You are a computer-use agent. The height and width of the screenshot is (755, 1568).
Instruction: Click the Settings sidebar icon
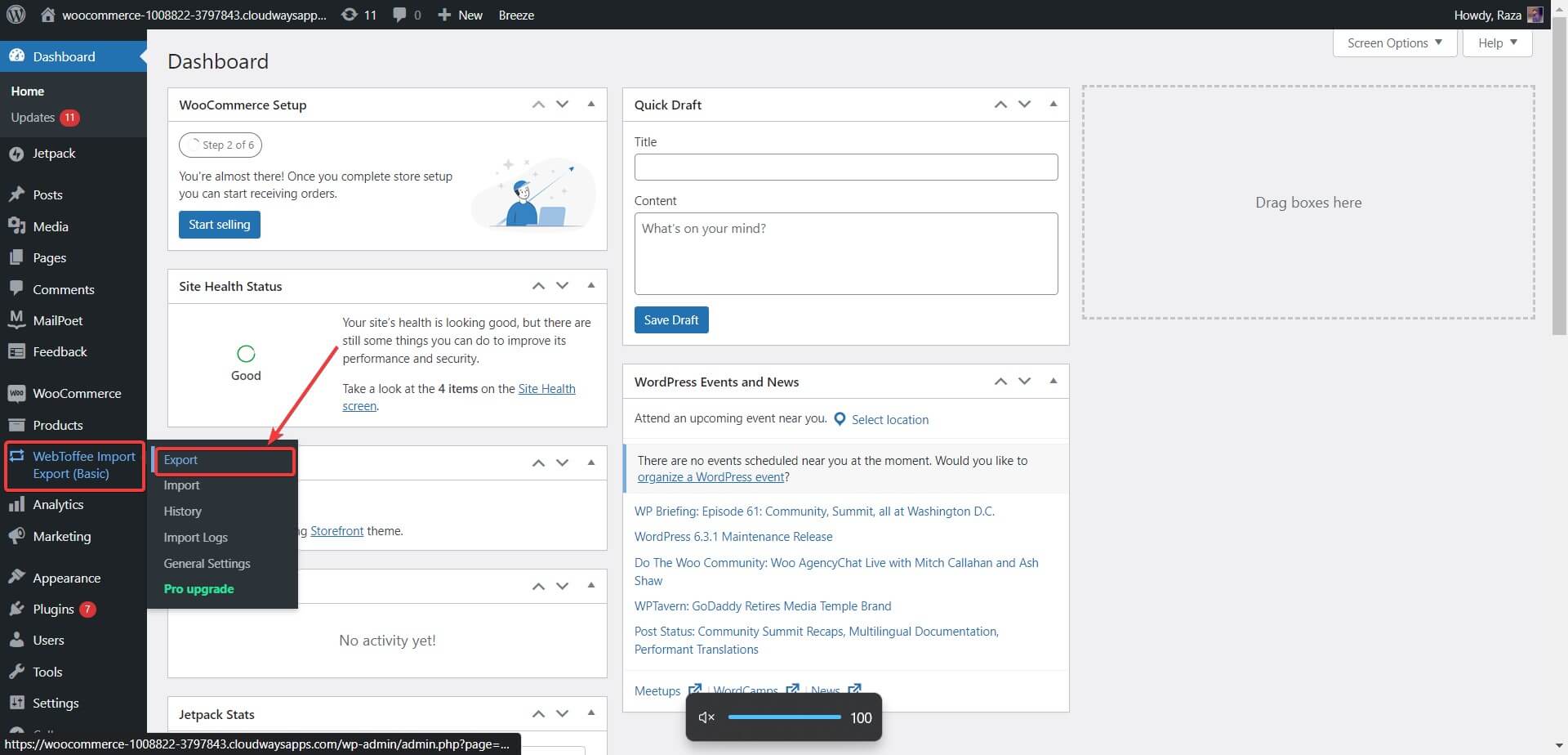(x=16, y=703)
